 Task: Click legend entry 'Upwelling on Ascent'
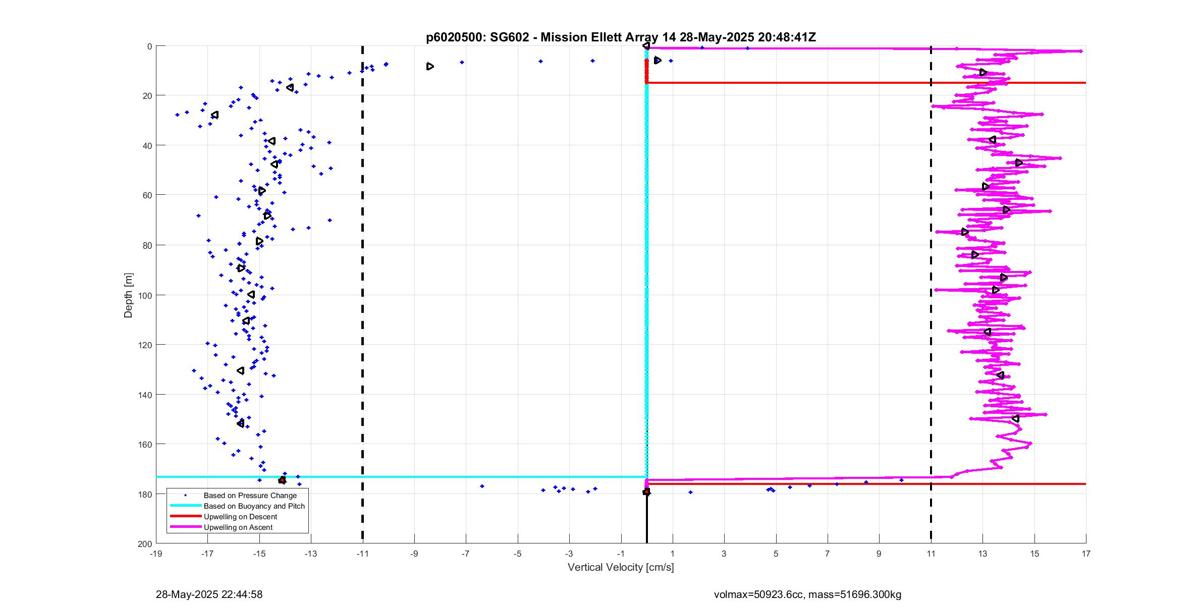coord(240,526)
